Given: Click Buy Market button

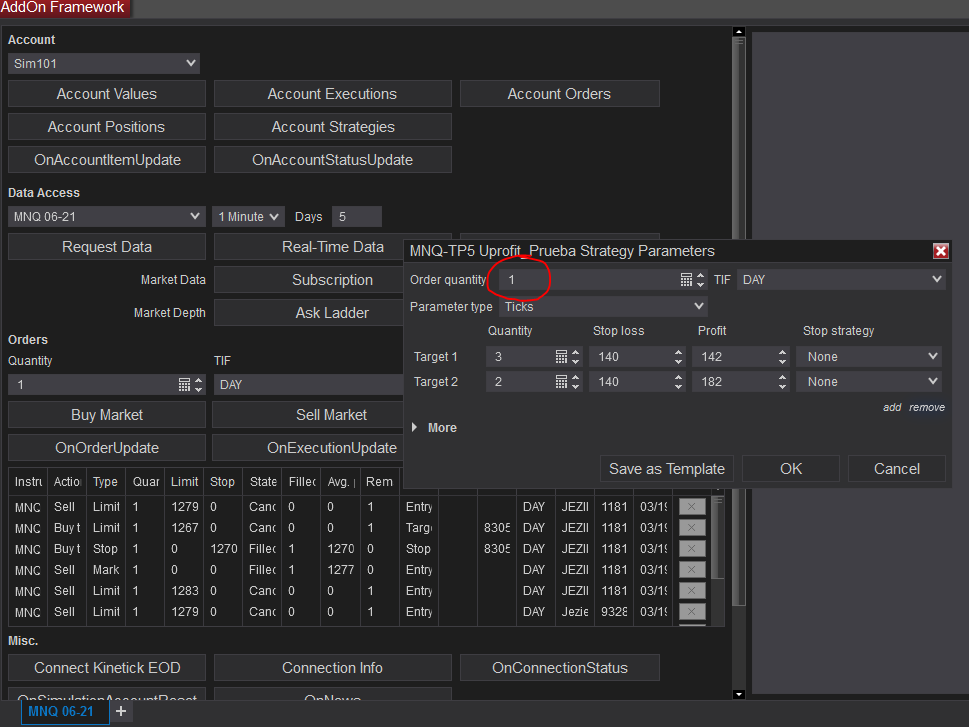Looking at the screenshot, I should coord(107,415).
